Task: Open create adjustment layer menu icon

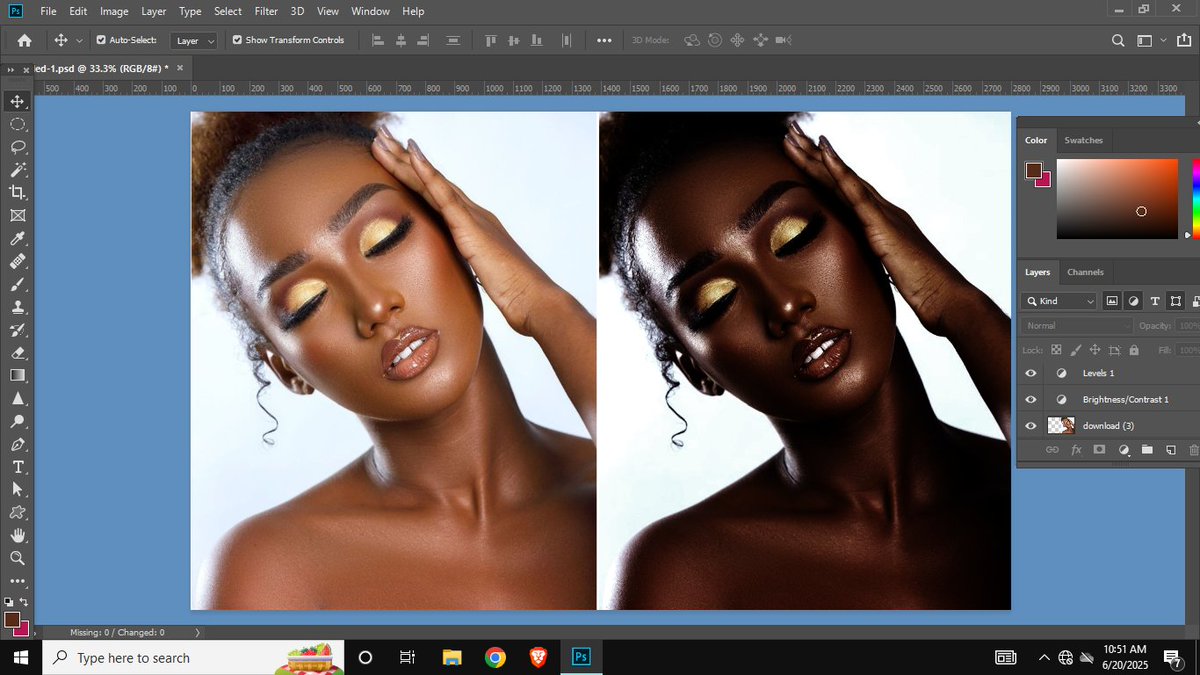Action: 1123,451
